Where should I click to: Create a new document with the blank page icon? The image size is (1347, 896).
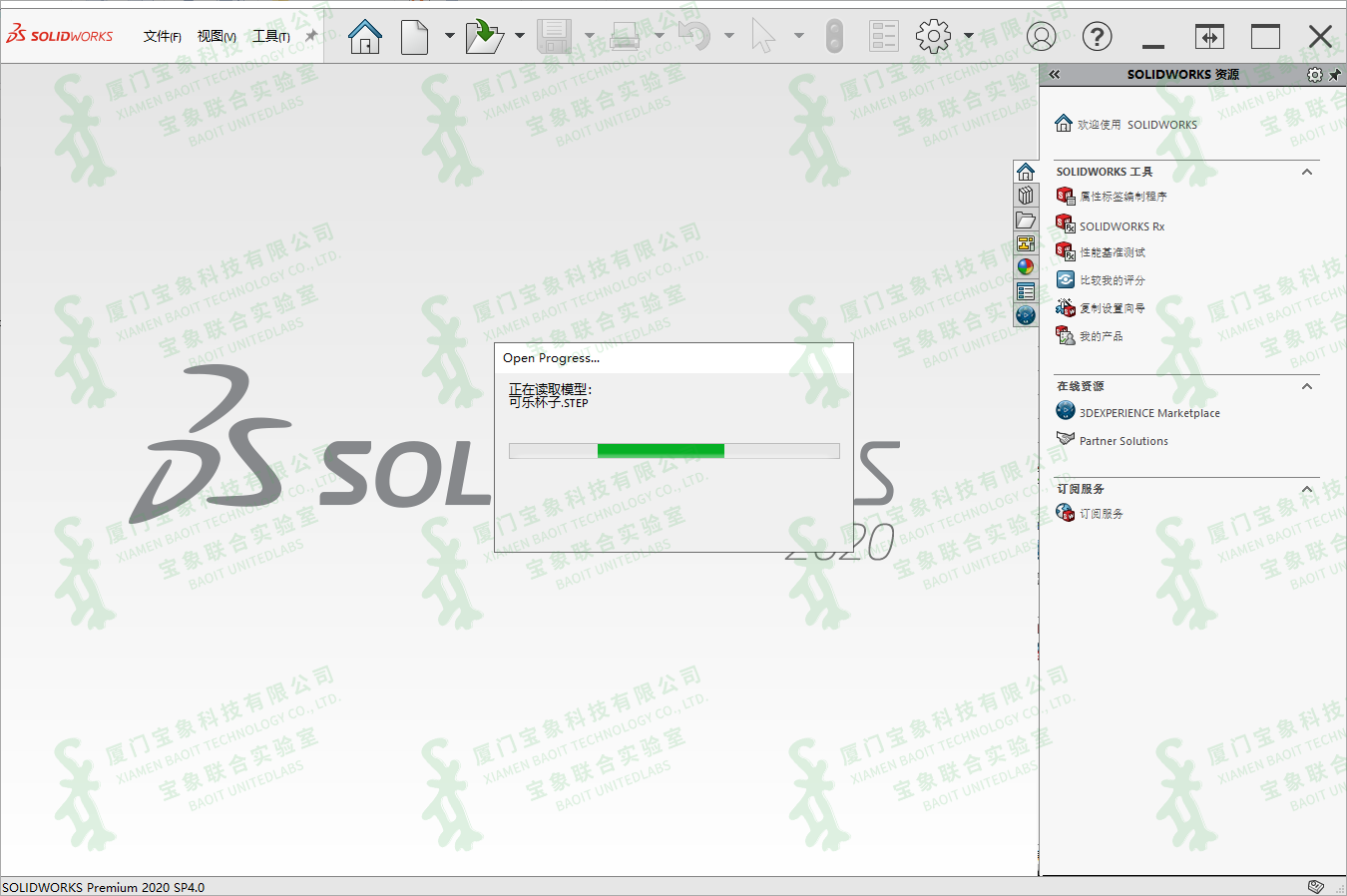pos(414,37)
